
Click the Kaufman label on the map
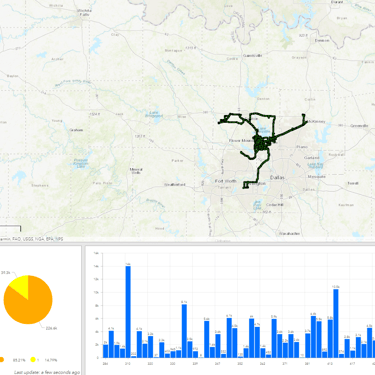pyautogui.click(x=346, y=205)
